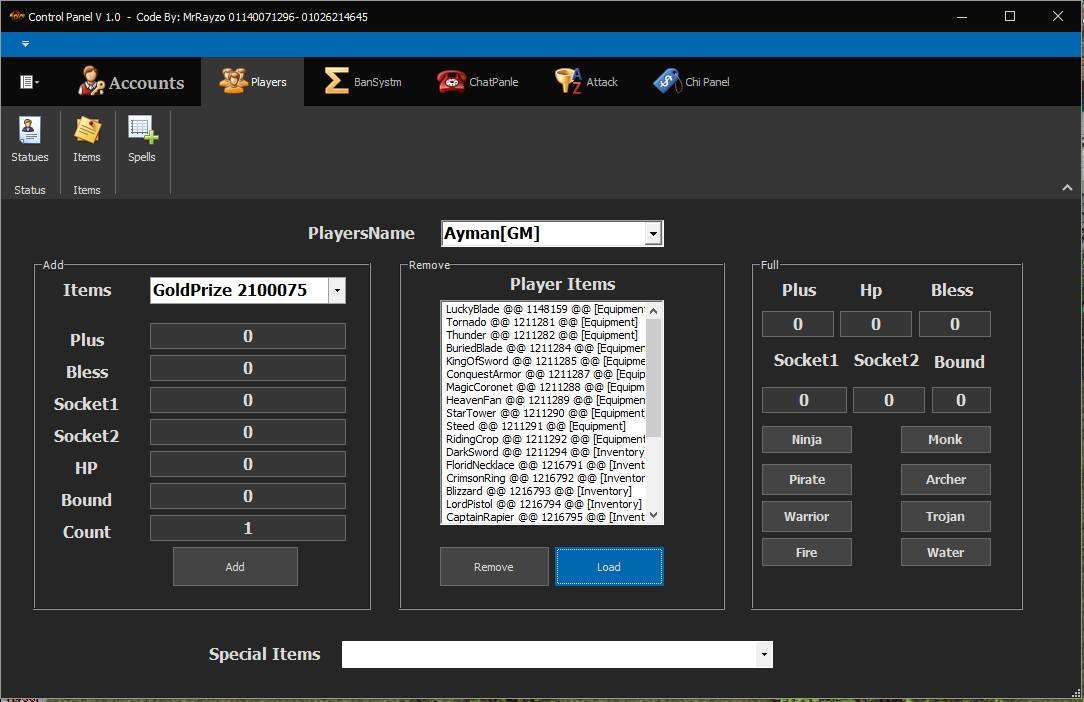Click the HP field in Add group
Image resolution: width=1084 pixels, height=702 pixels.
point(247,464)
